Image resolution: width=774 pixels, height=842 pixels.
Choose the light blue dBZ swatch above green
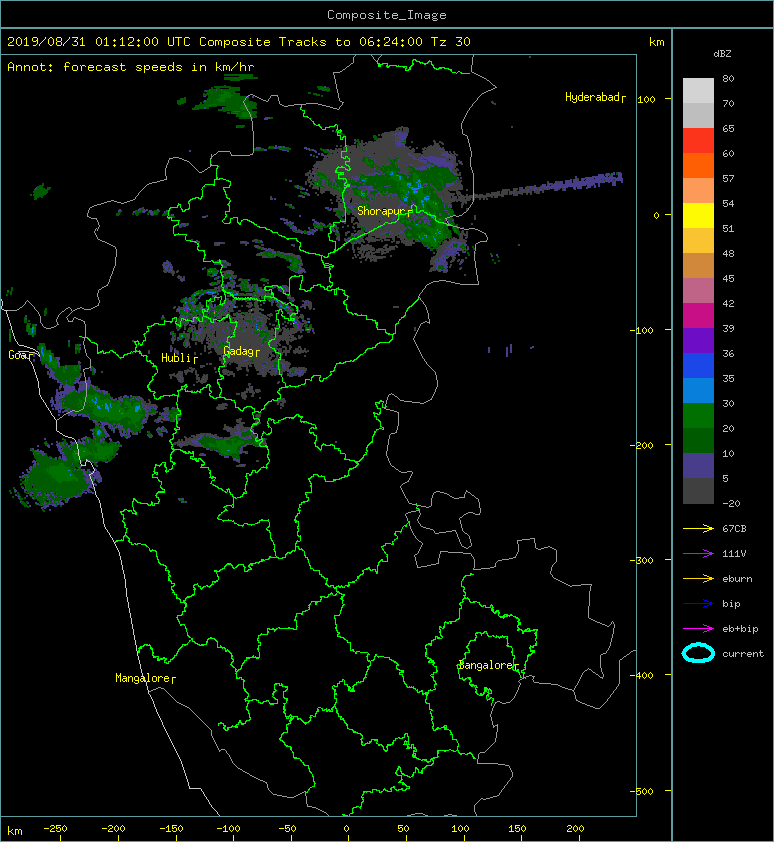coord(698,391)
